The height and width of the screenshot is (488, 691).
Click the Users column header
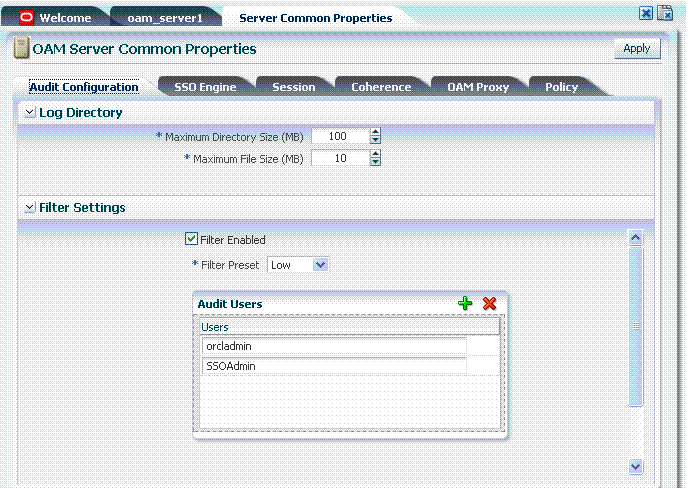pos(349,327)
